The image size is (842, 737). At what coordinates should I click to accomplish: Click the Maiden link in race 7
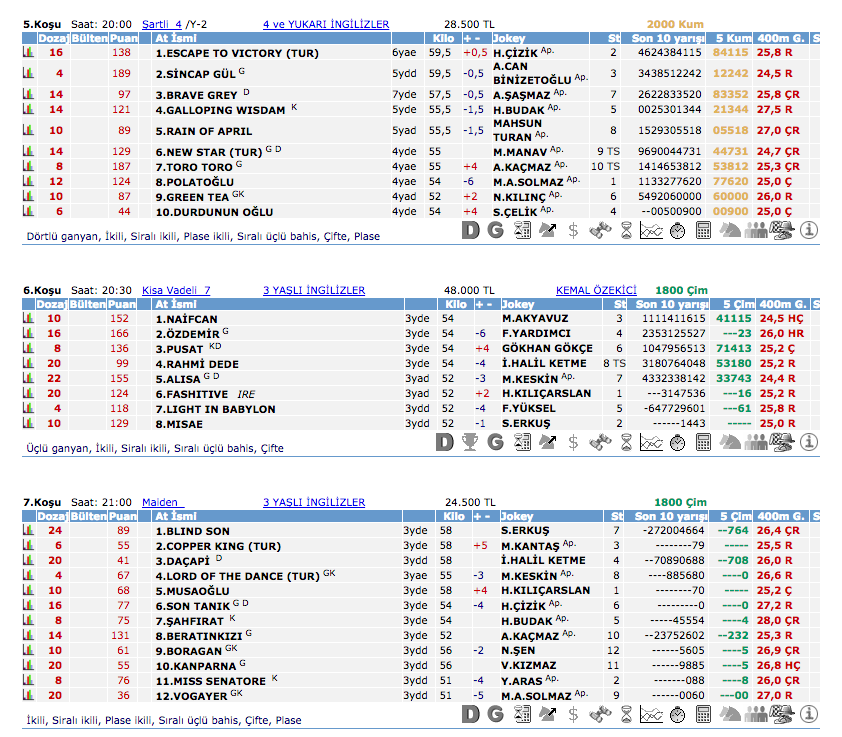click(x=160, y=502)
